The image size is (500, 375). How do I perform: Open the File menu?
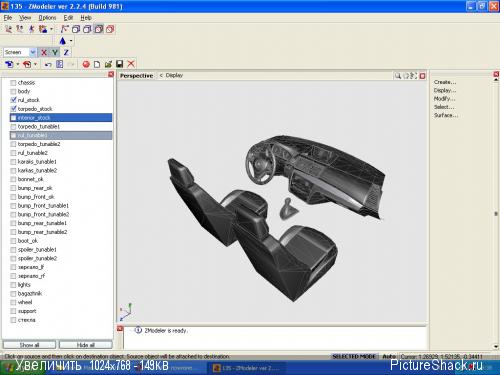point(8,18)
